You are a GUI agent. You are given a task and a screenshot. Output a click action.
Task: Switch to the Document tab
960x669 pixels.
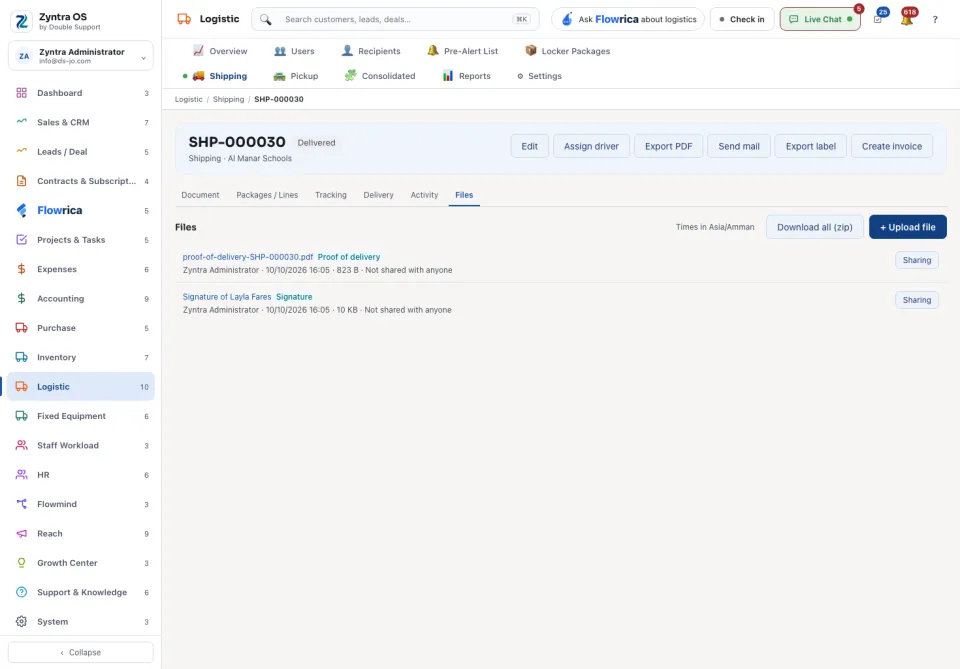(200, 195)
